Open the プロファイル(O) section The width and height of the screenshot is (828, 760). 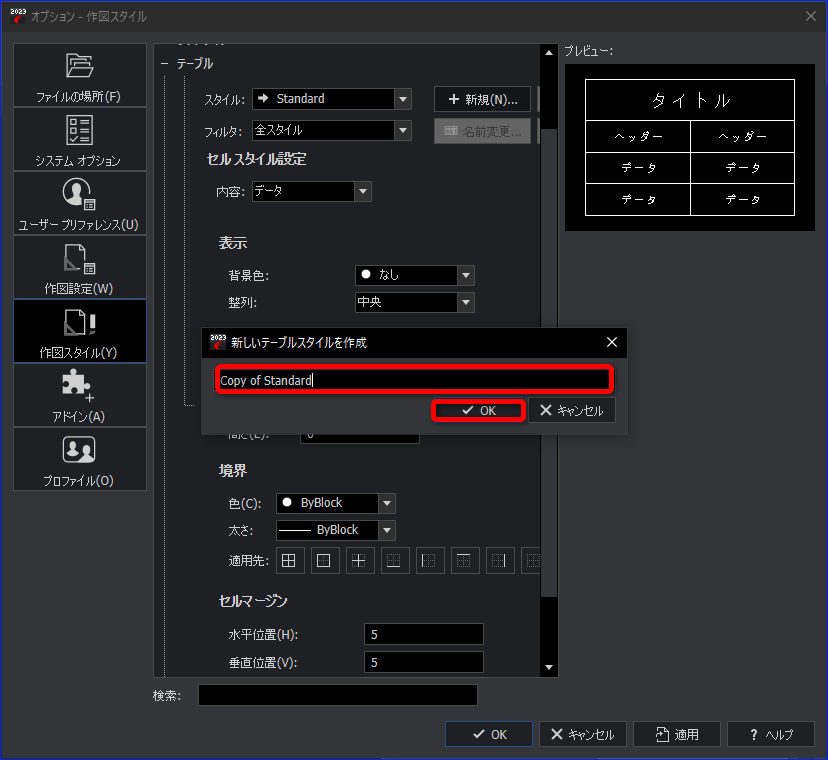point(80,459)
